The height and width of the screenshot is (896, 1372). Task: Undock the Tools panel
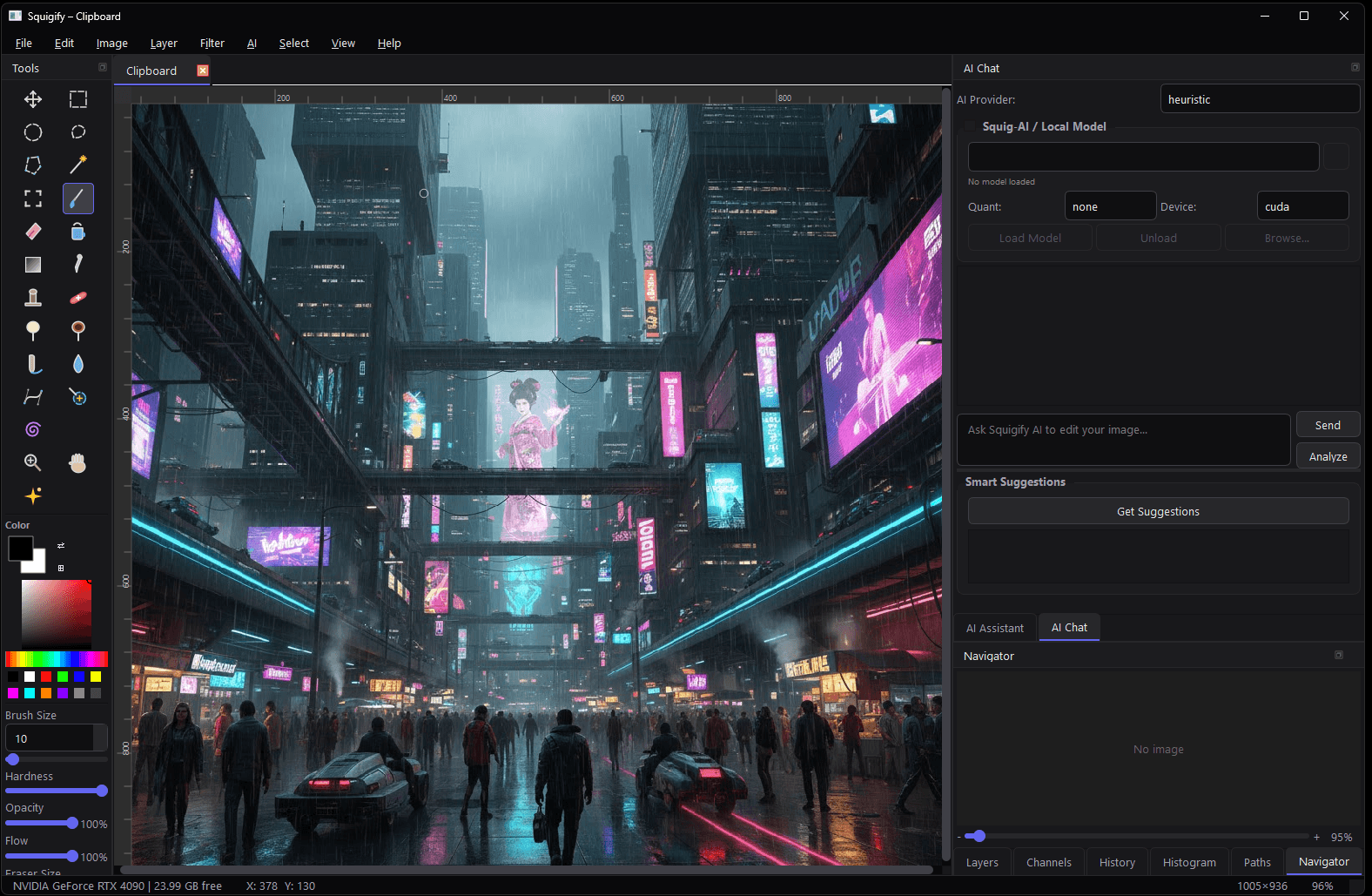103,67
